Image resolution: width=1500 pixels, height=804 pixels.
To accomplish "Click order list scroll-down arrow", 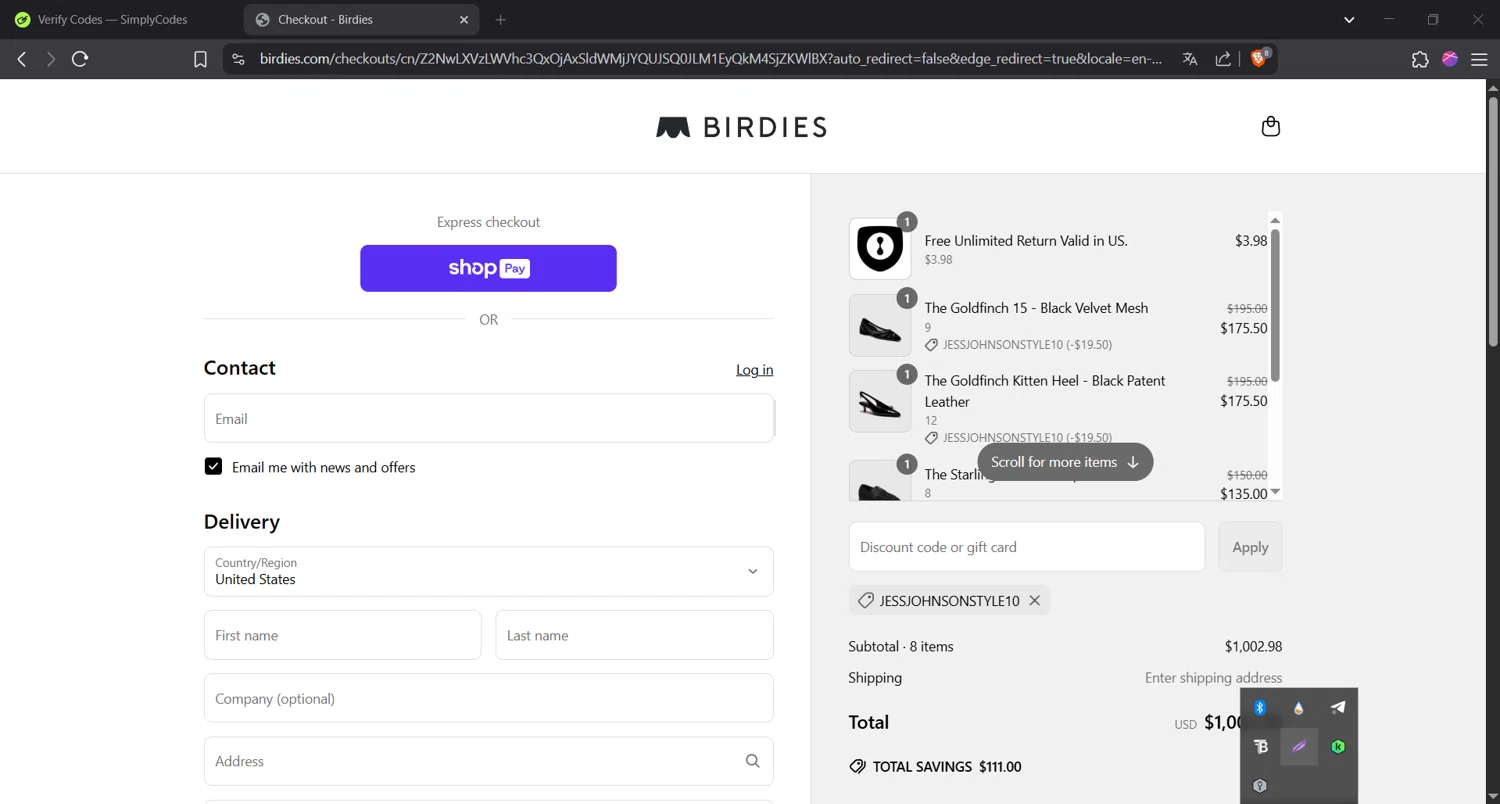I will click(x=1275, y=493).
